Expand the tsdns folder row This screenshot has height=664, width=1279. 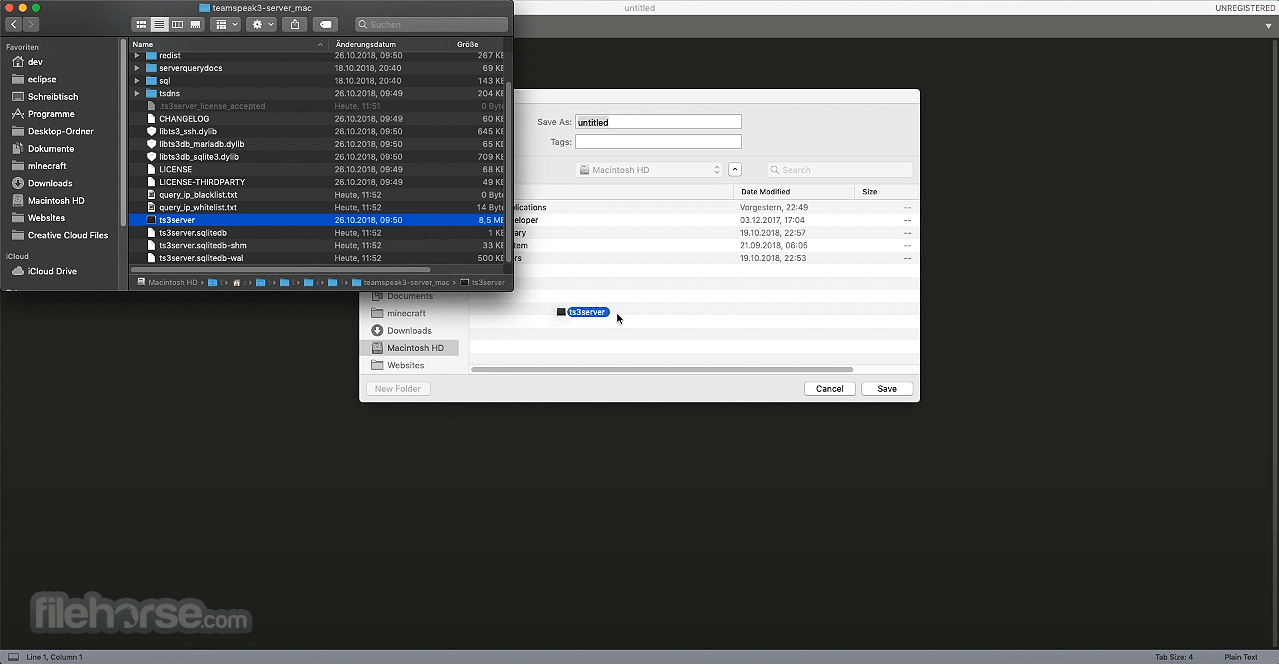tap(137, 93)
